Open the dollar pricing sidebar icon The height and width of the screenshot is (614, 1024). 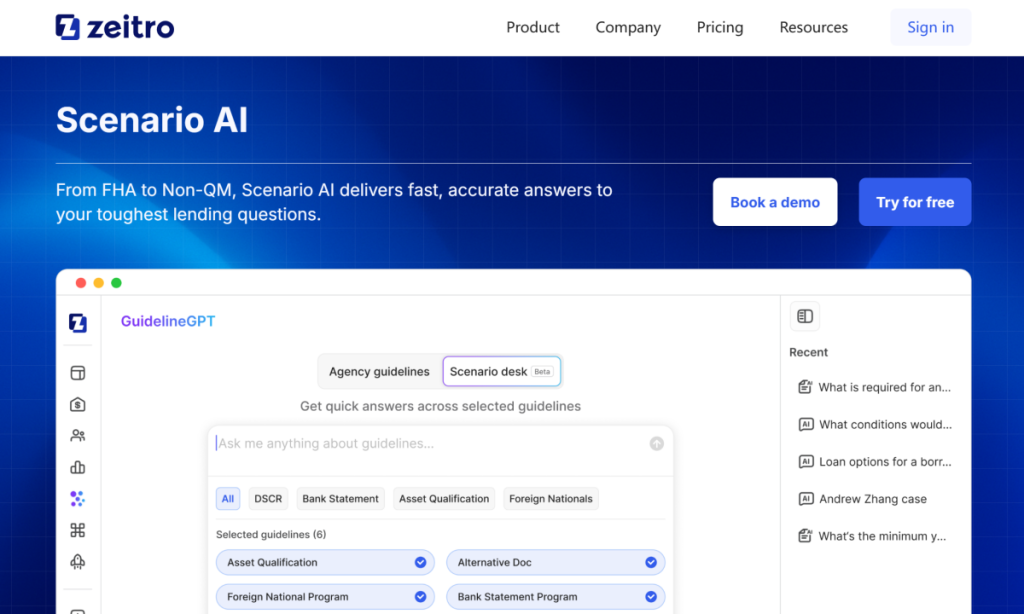[x=78, y=404]
